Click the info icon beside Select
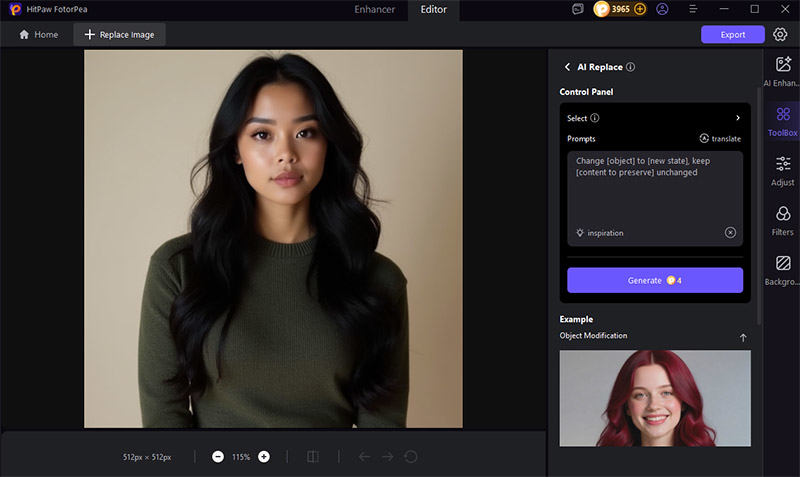 (x=595, y=118)
